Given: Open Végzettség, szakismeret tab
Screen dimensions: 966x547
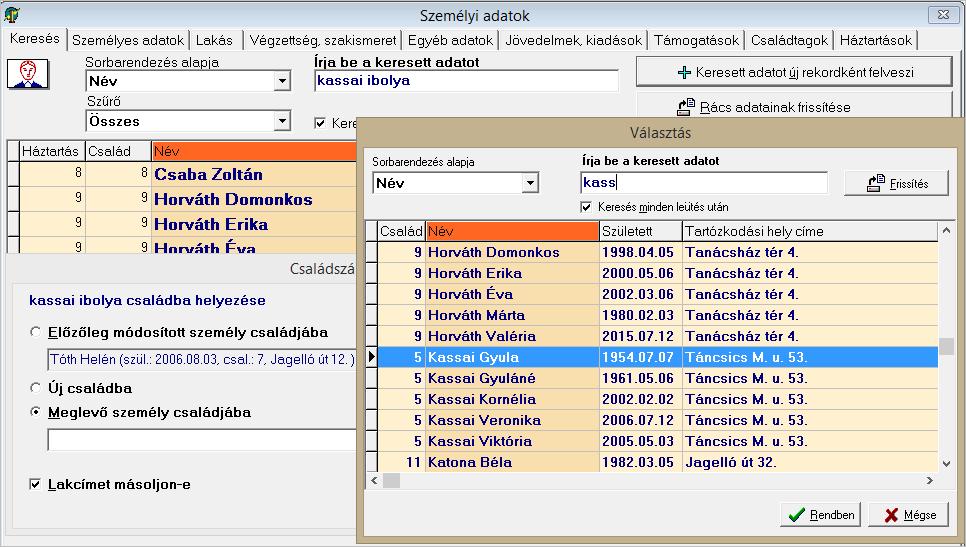Looking at the screenshot, I should [322, 41].
